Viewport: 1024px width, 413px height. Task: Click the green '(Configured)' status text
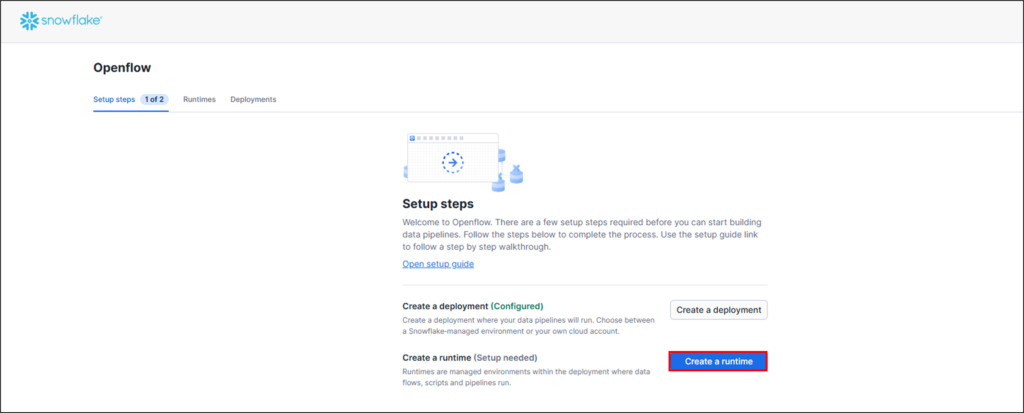517,306
